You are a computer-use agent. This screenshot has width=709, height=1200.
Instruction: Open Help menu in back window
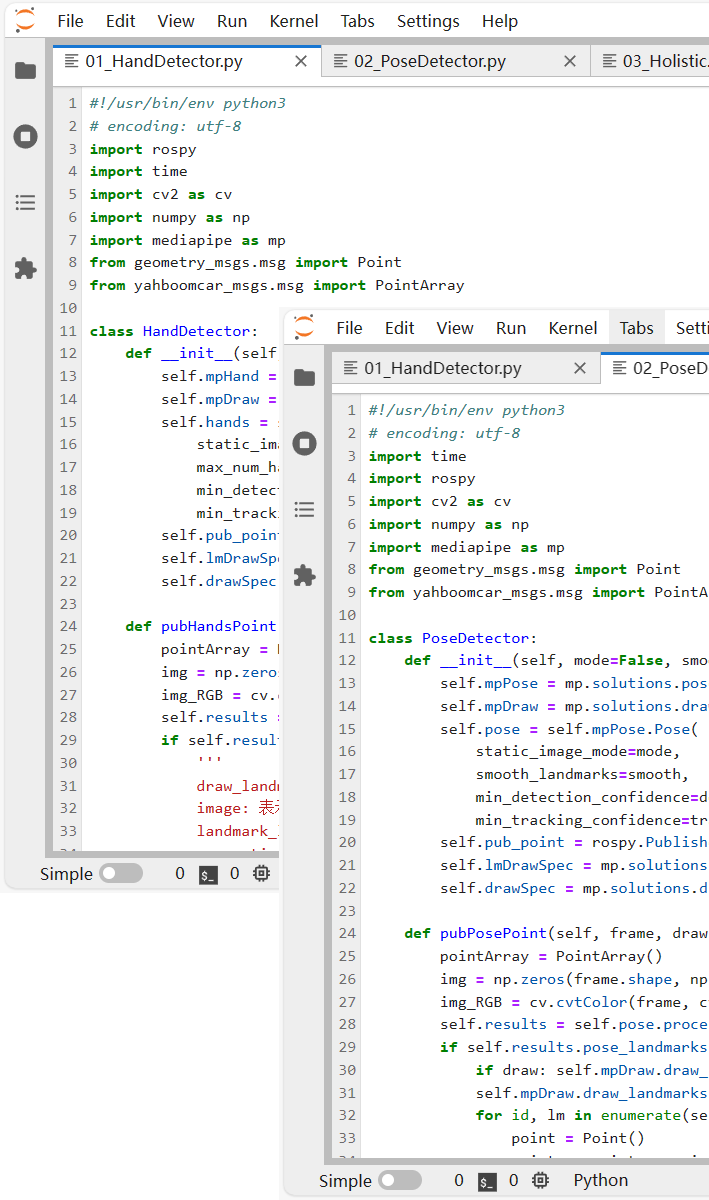click(500, 21)
